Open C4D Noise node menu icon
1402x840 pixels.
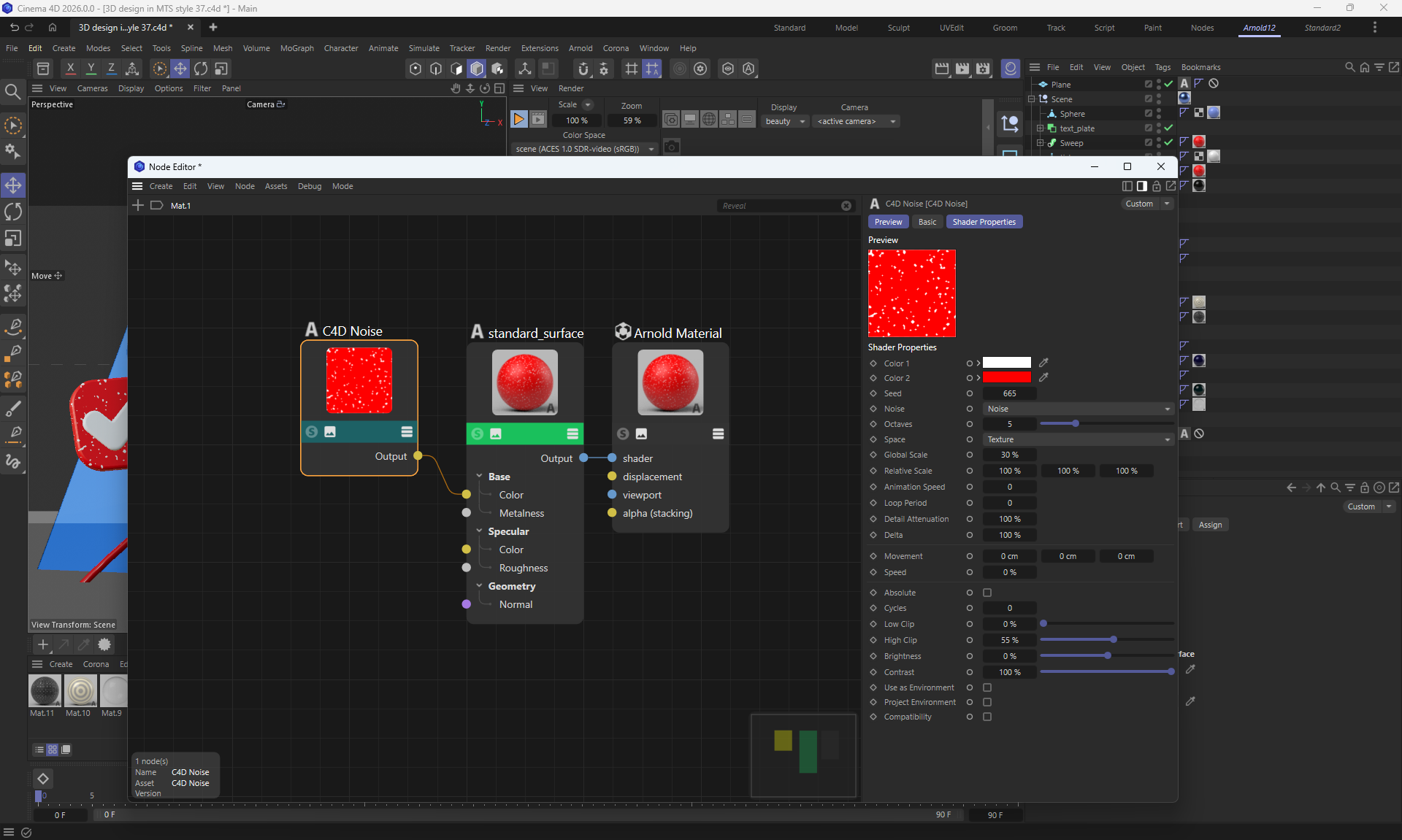tap(407, 432)
